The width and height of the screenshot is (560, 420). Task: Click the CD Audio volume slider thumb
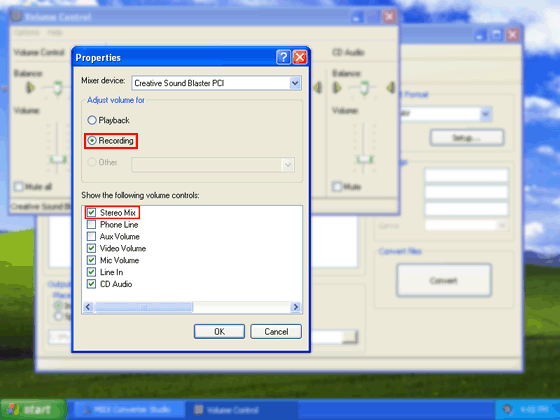[364, 159]
